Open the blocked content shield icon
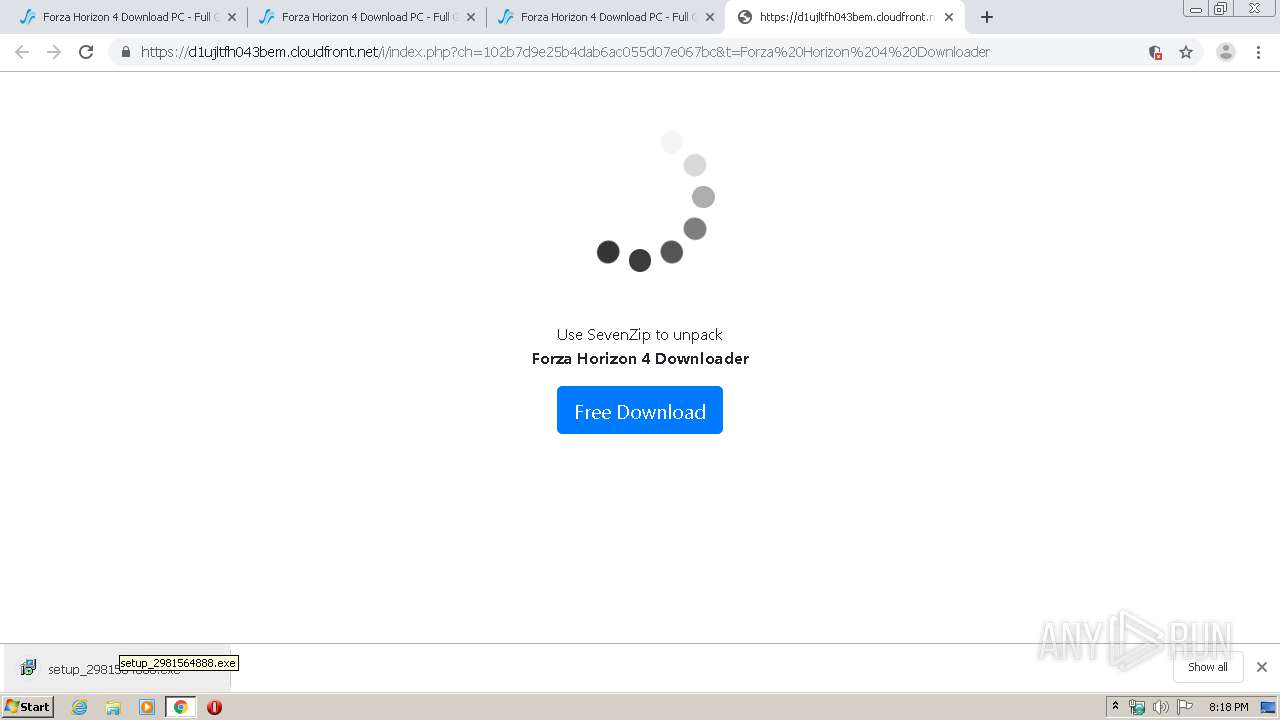Image resolution: width=1280 pixels, height=720 pixels. pyautogui.click(x=1155, y=52)
